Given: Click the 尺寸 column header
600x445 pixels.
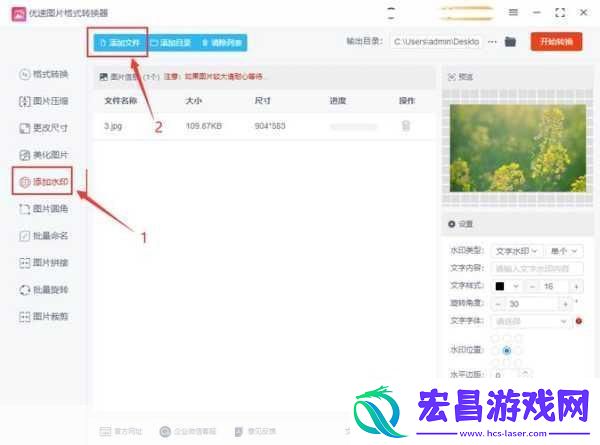Looking at the screenshot, I should tap(262, 101).
